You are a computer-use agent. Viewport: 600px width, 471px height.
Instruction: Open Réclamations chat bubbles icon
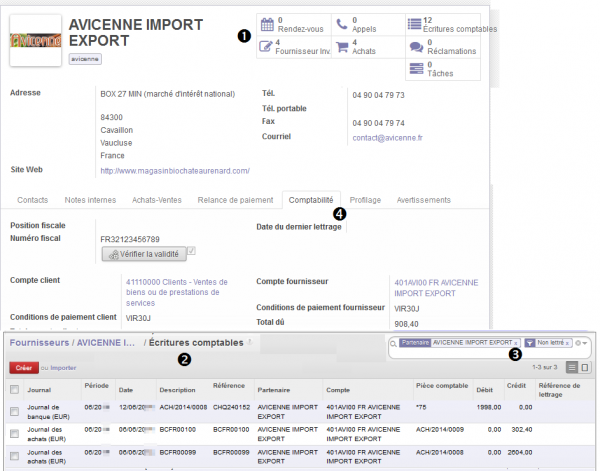tap(416, 47)
